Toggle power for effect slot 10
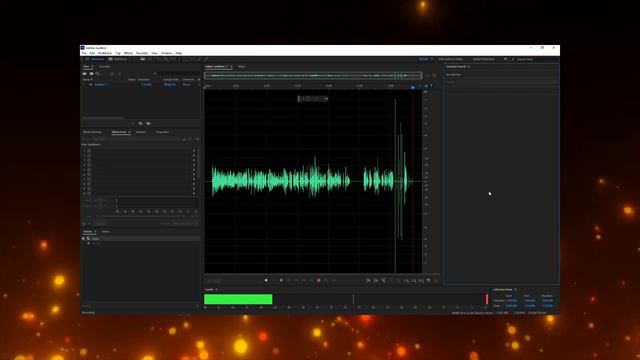The image size is (640, 360). pyautogui.click(x=89, y=193)
